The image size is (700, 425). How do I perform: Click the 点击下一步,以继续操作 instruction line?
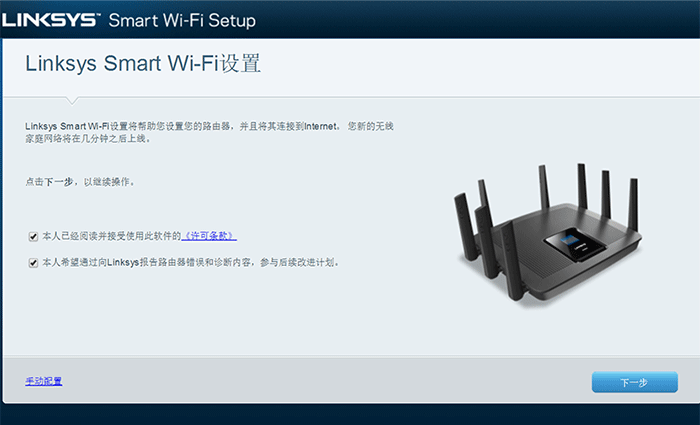click(x=80, y=182)
